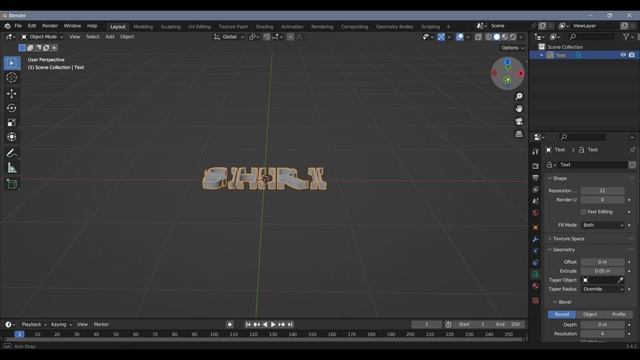
Task: Switch to wireframe viewport shading
Action: pos(489,37)
